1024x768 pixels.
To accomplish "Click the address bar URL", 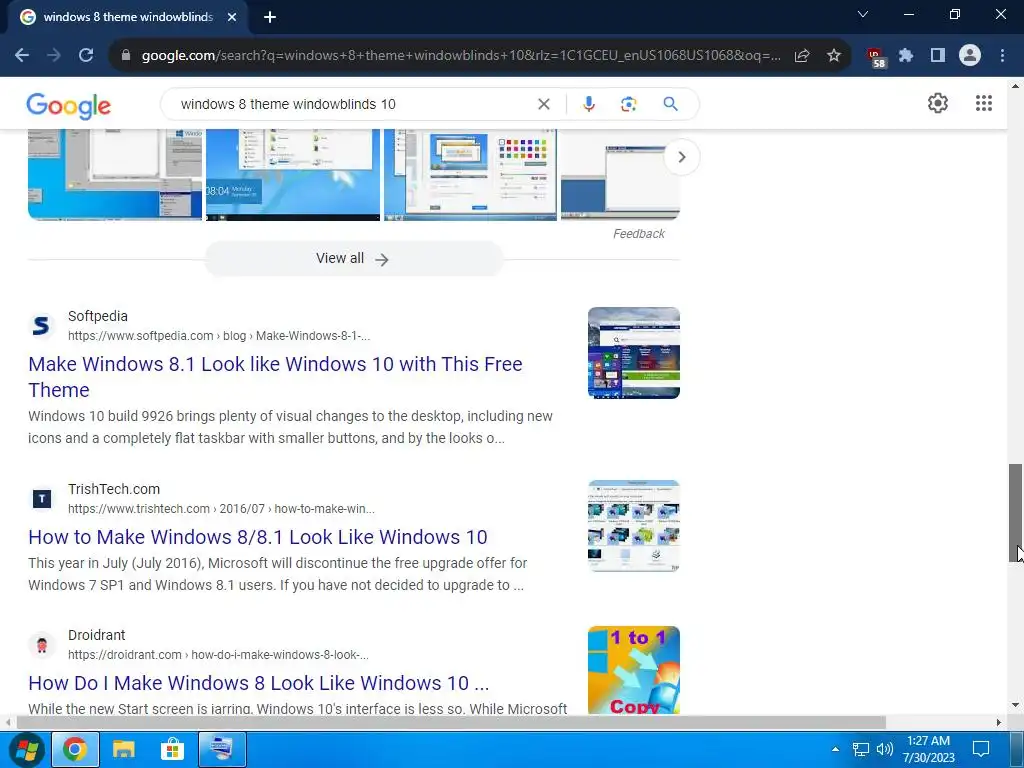I will pos(460,56).
